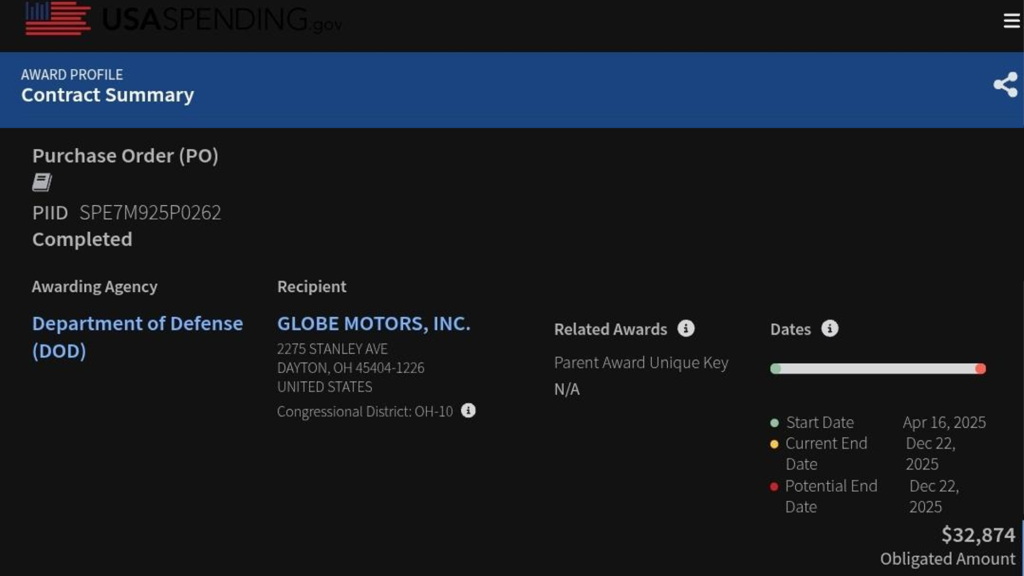Click the UNITED STATES country line

pos(325,387)
